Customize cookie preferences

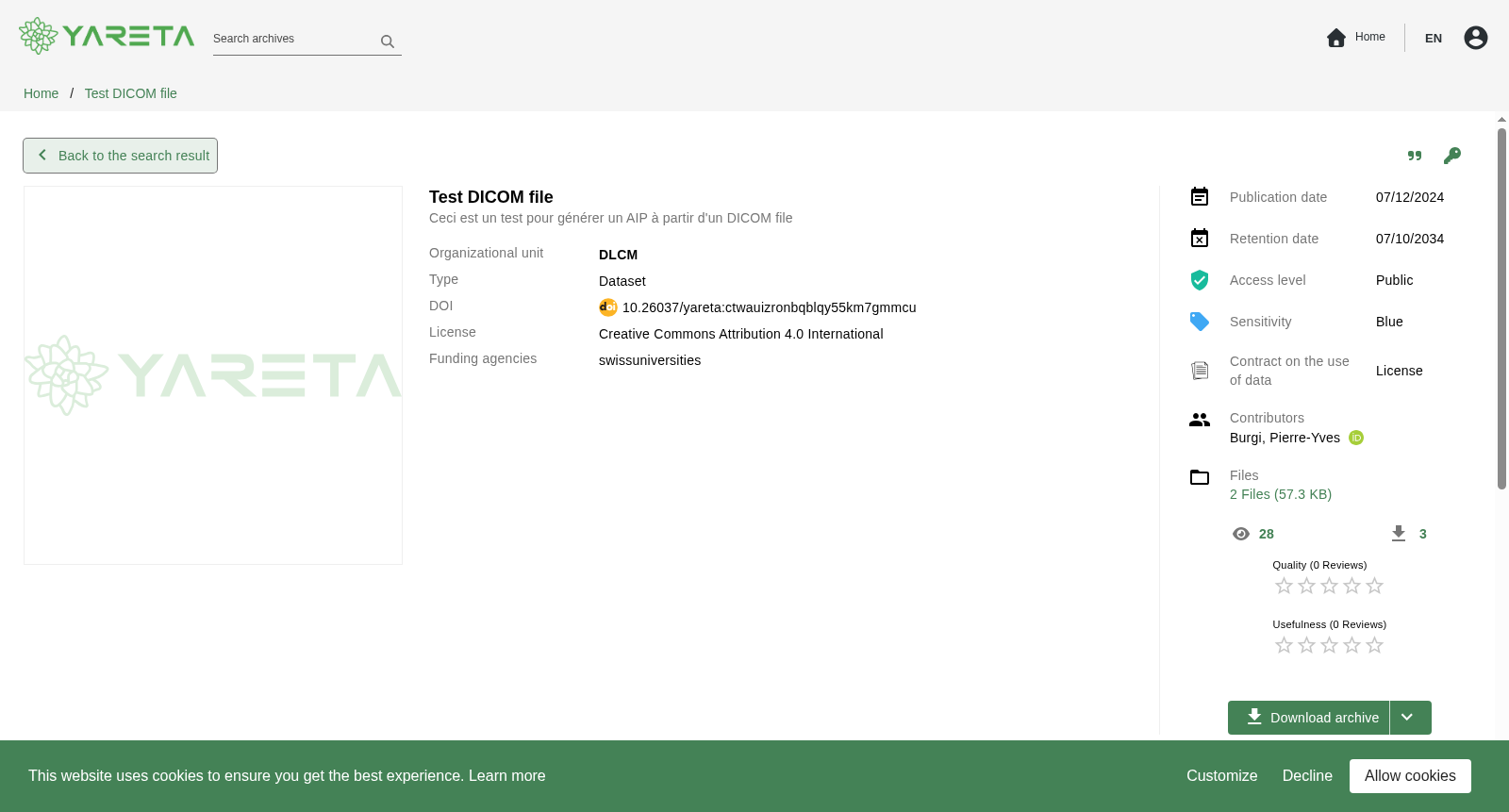[1221, 776]
